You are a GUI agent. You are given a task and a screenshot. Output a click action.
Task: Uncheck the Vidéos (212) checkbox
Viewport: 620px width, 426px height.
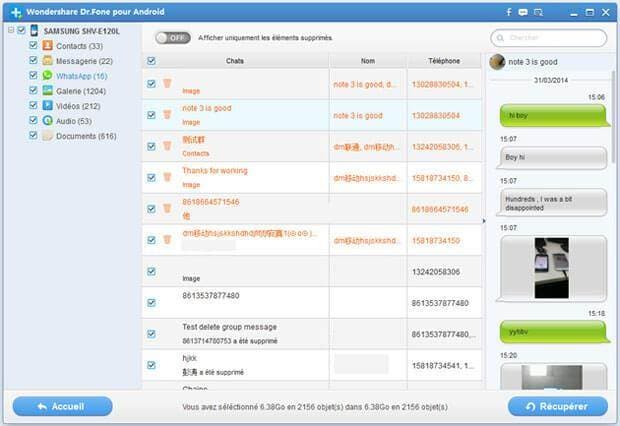tap(33, 105)
